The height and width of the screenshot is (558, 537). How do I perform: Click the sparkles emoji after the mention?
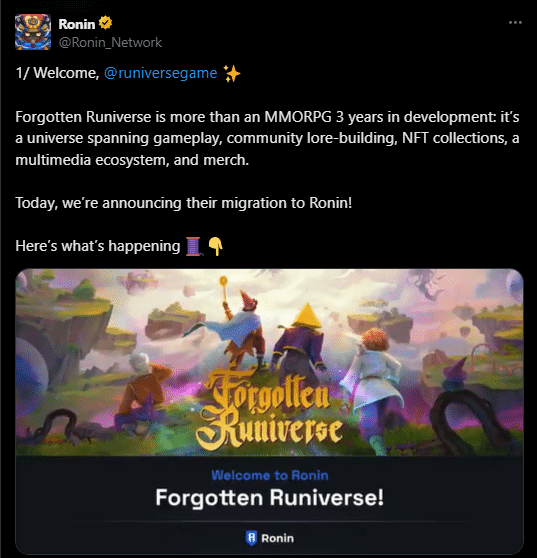[x=232, y=73]
